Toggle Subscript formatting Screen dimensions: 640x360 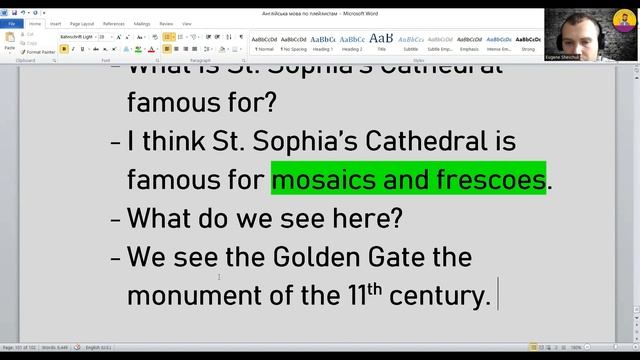[105, 49]
